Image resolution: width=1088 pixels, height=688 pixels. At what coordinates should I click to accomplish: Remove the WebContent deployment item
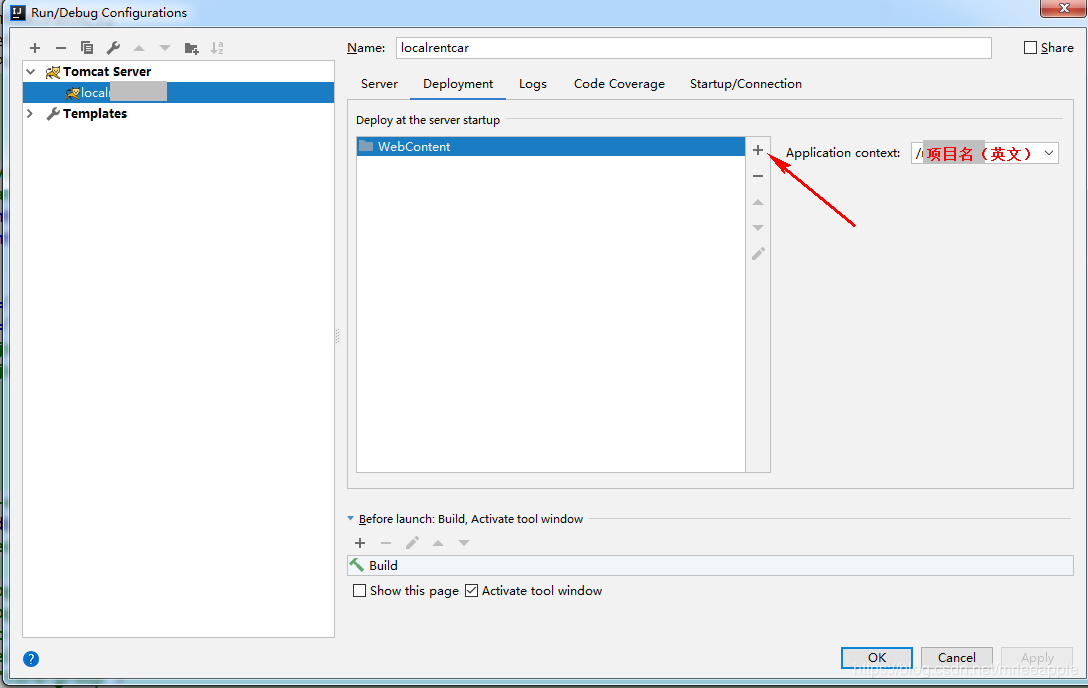(758, 176)
